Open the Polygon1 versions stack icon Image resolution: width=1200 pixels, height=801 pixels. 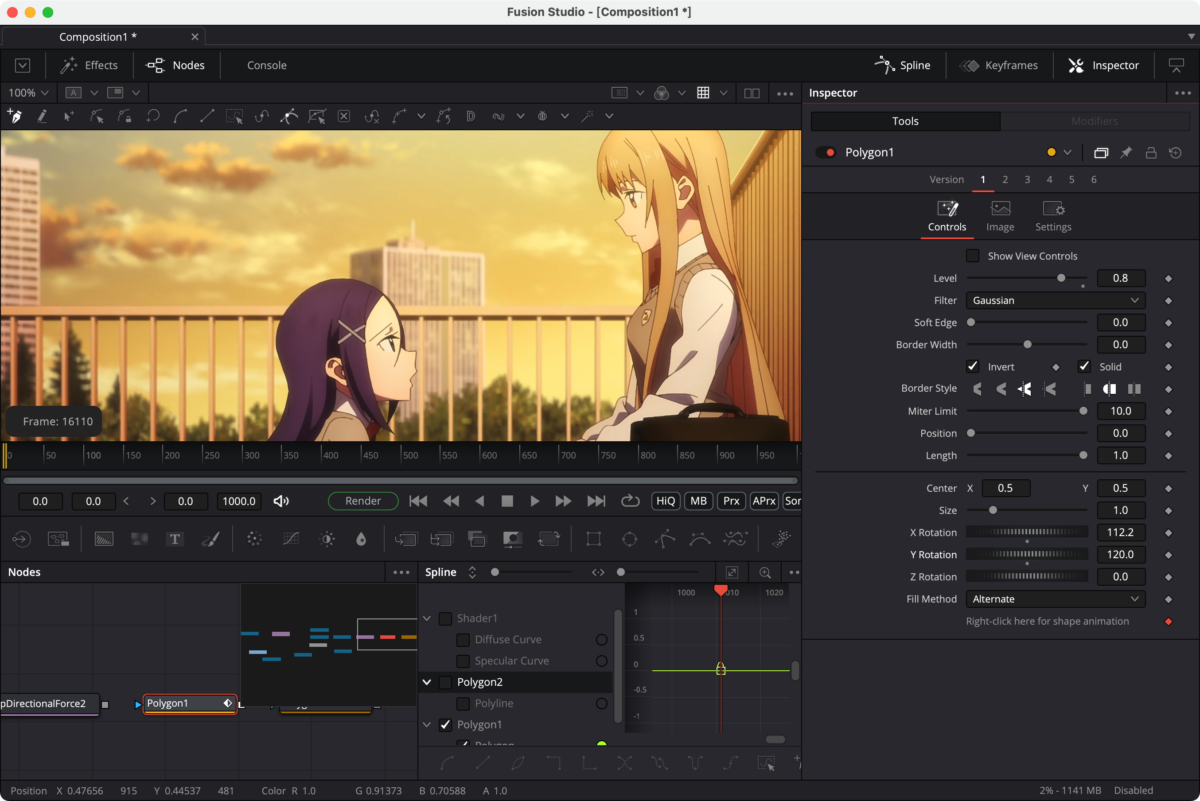coord(1101,153)
